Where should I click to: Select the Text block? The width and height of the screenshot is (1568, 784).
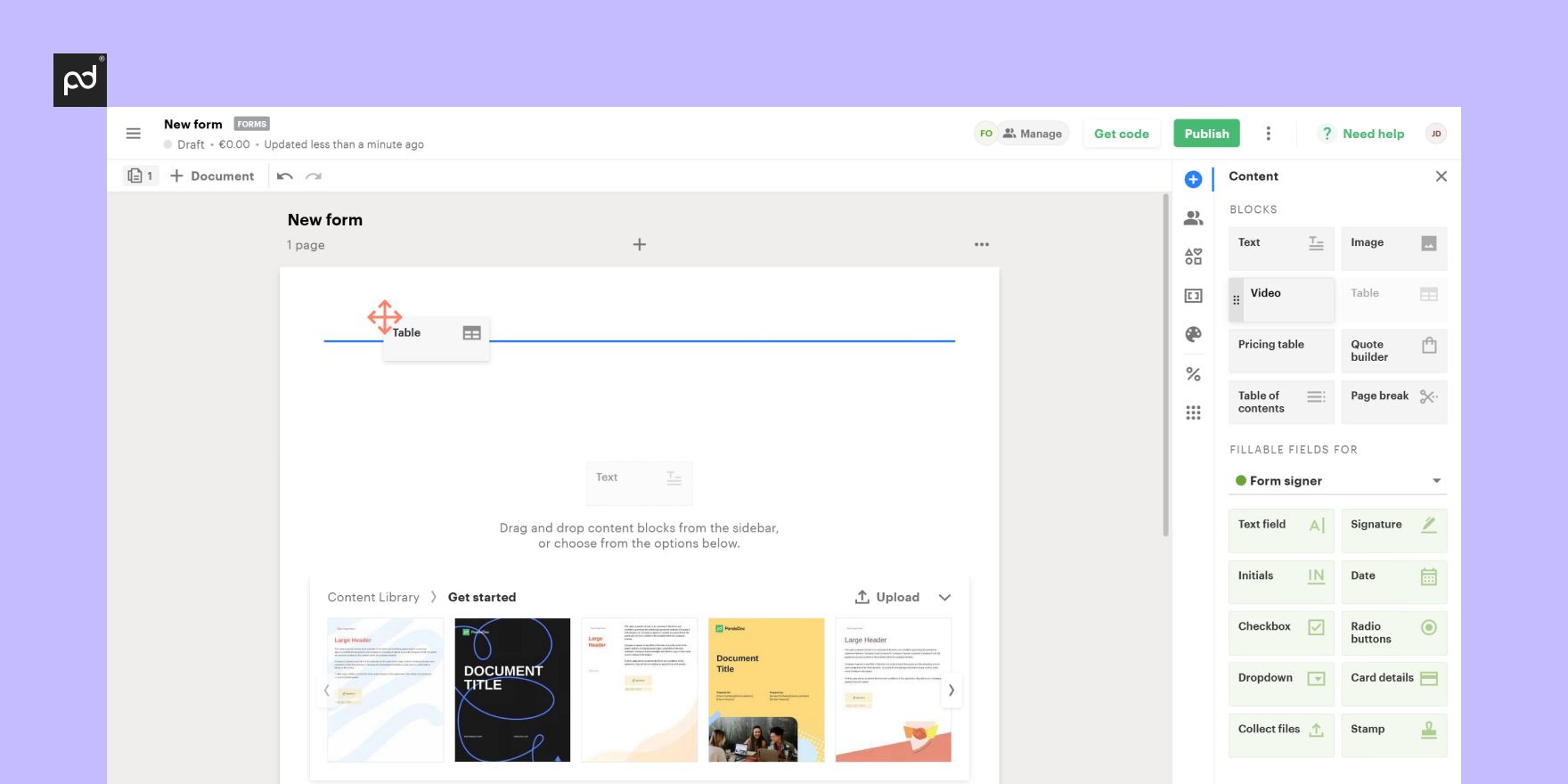[x=1281, y=249]
